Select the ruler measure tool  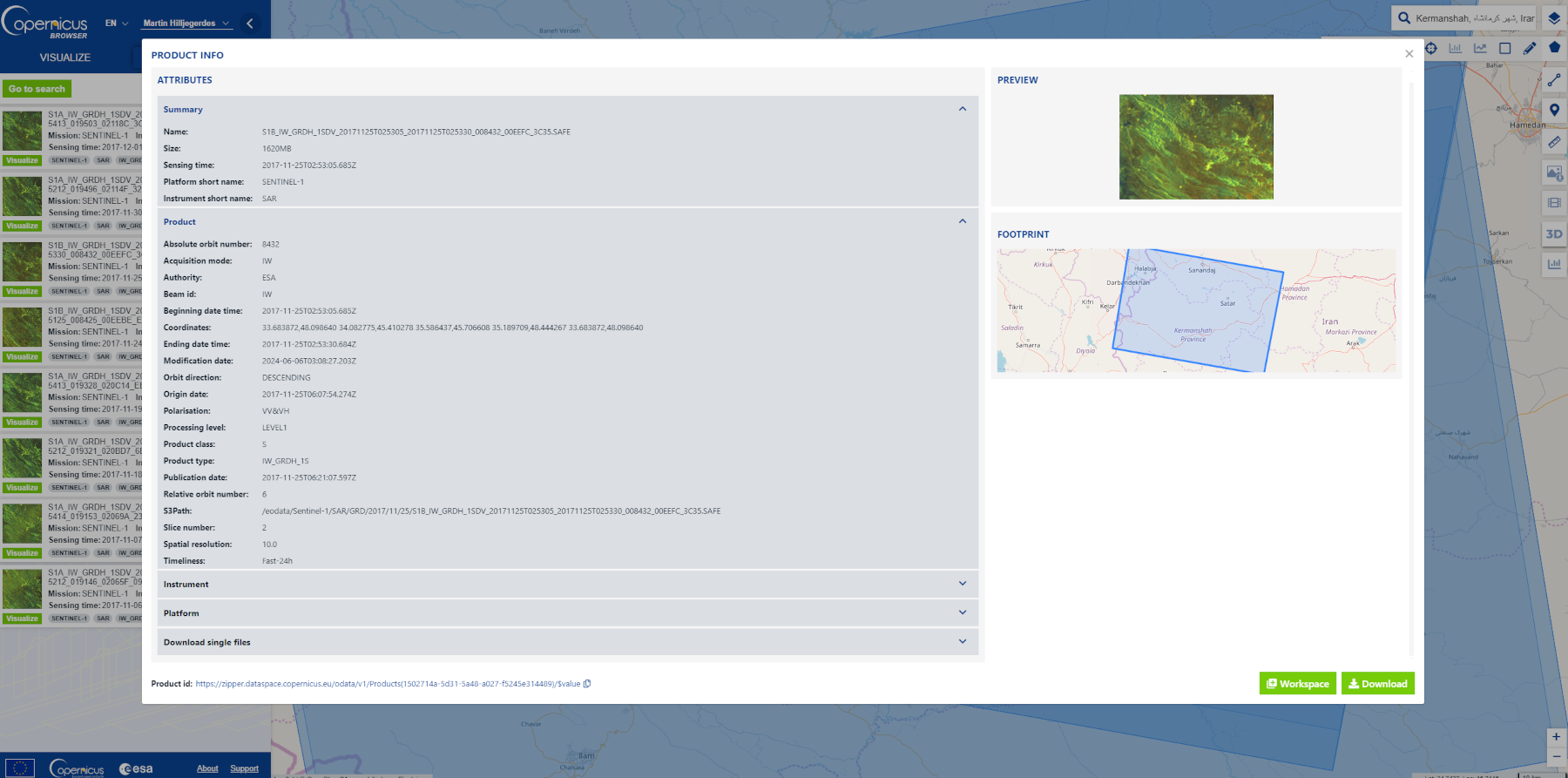pyautogui.click(x=1554, y=141)
